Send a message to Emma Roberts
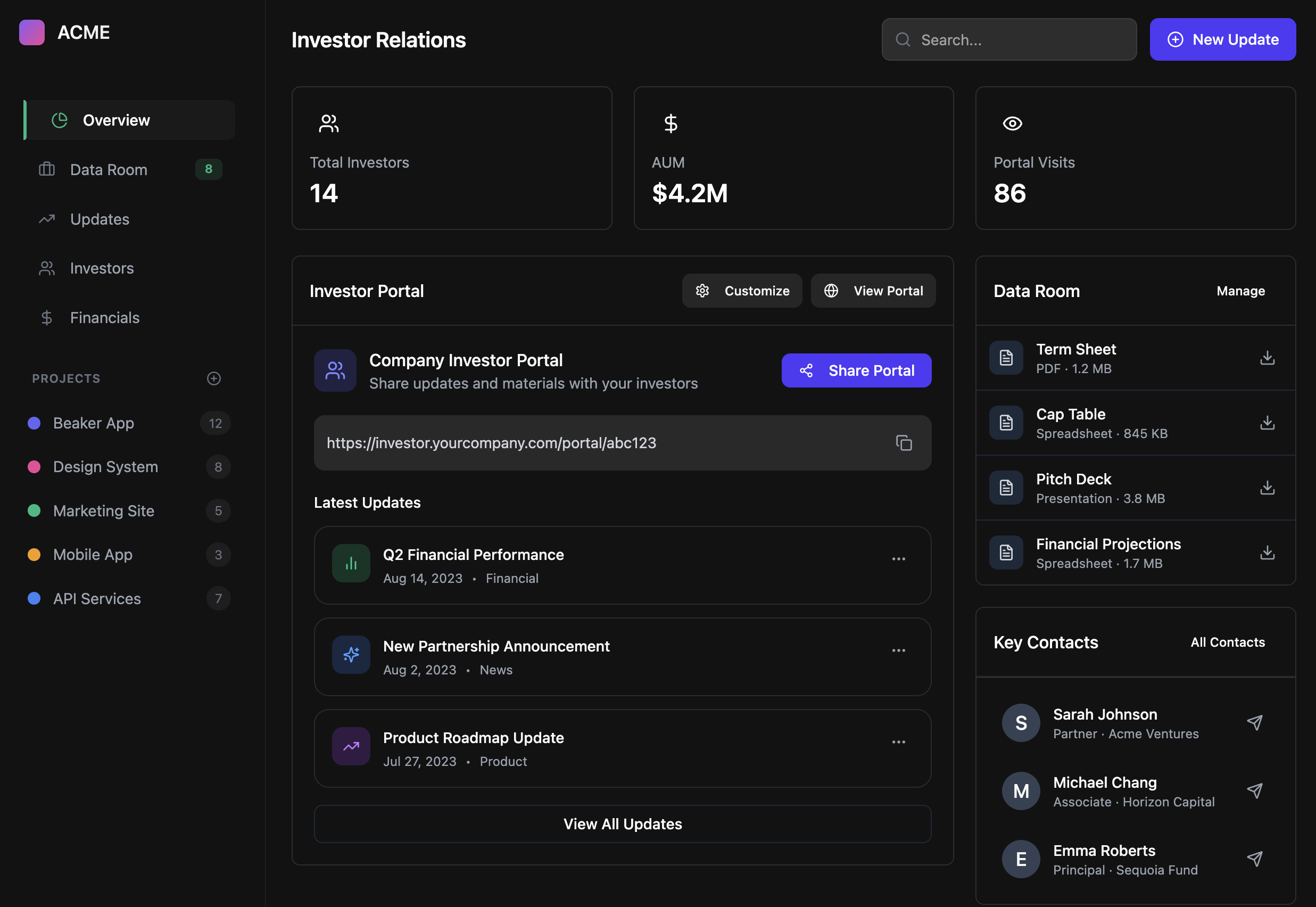 [1255, 858]
